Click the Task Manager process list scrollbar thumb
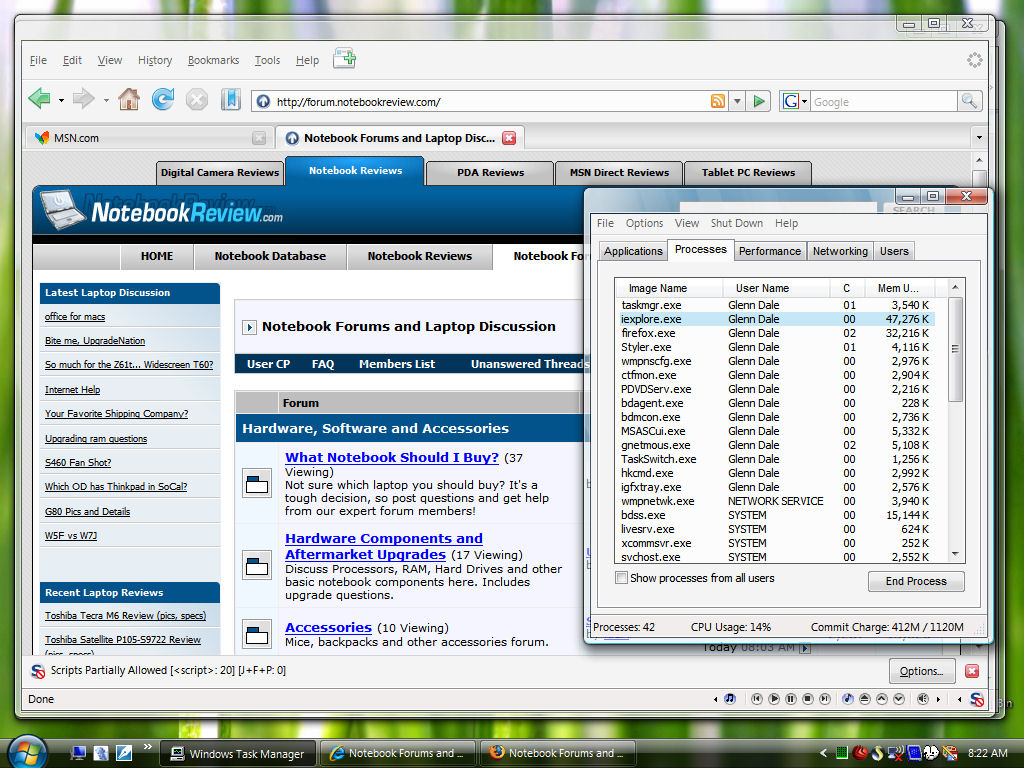The height and width of the screenshot is (768, 1024). tap(955, 349)
